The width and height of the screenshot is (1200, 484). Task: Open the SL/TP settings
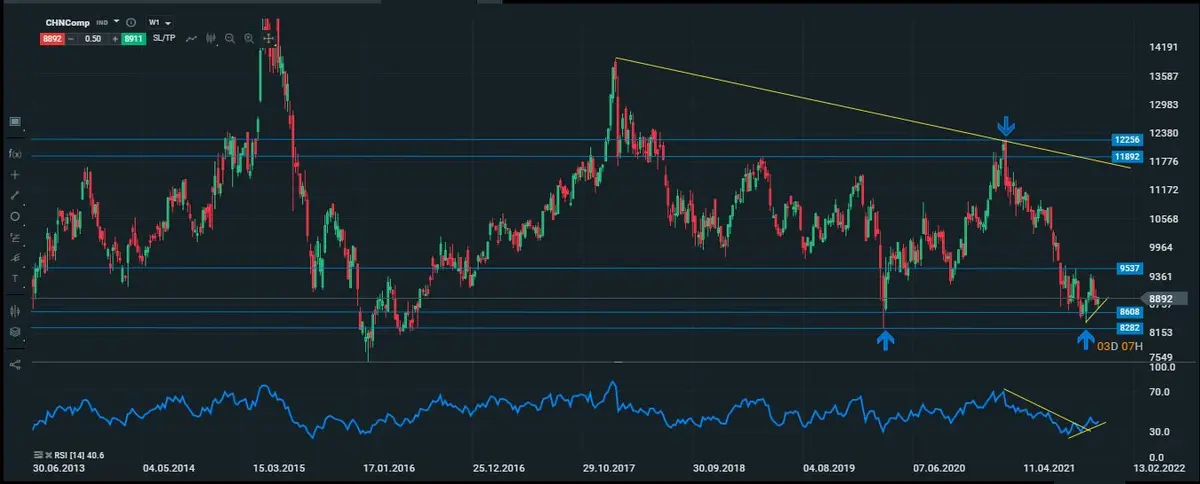click(x=164, y=38)
